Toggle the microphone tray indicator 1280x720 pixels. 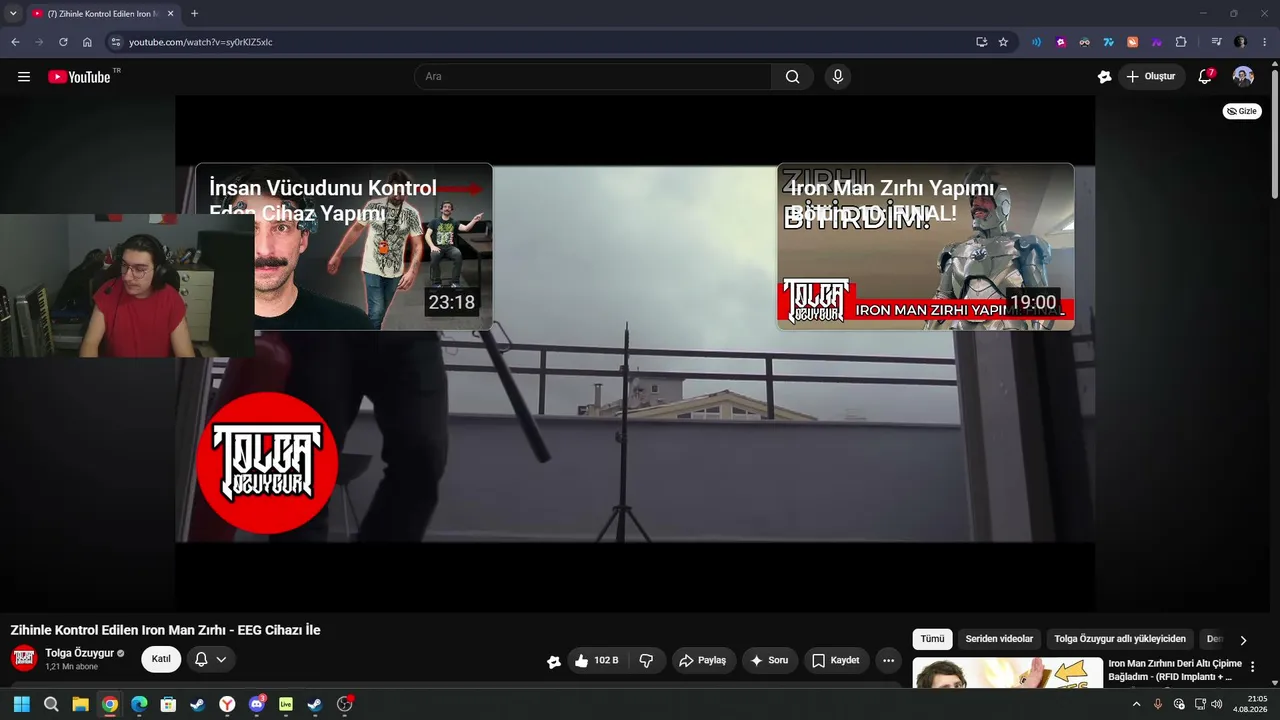click(1158, 704)
